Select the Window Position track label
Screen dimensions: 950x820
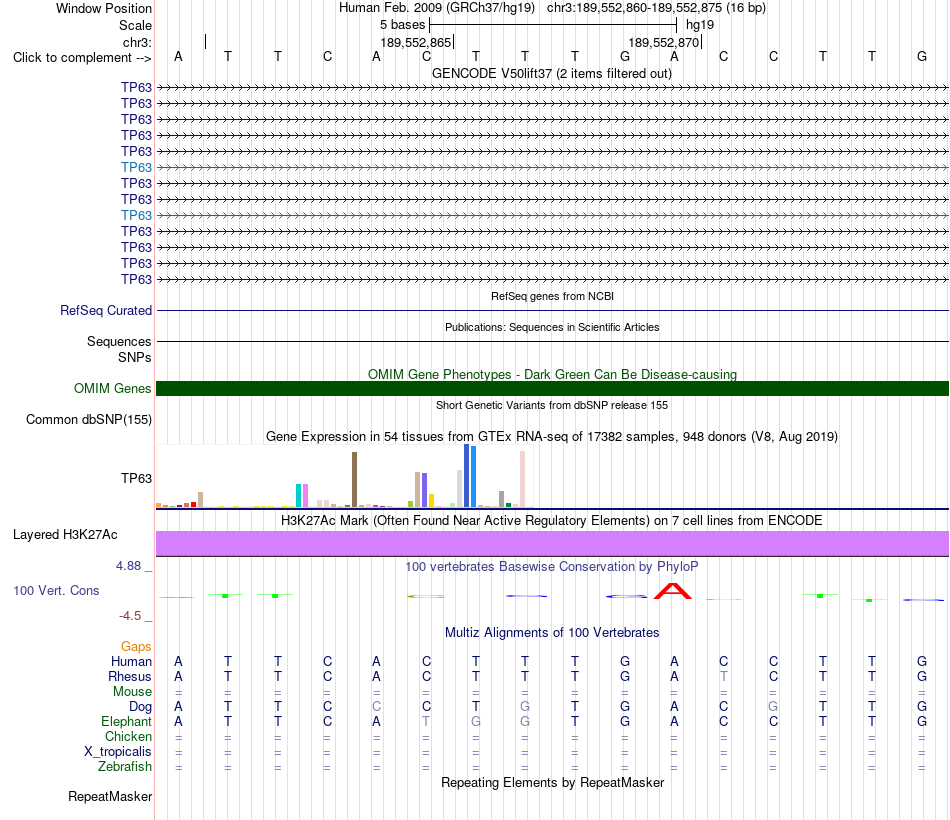click(104, 8)
